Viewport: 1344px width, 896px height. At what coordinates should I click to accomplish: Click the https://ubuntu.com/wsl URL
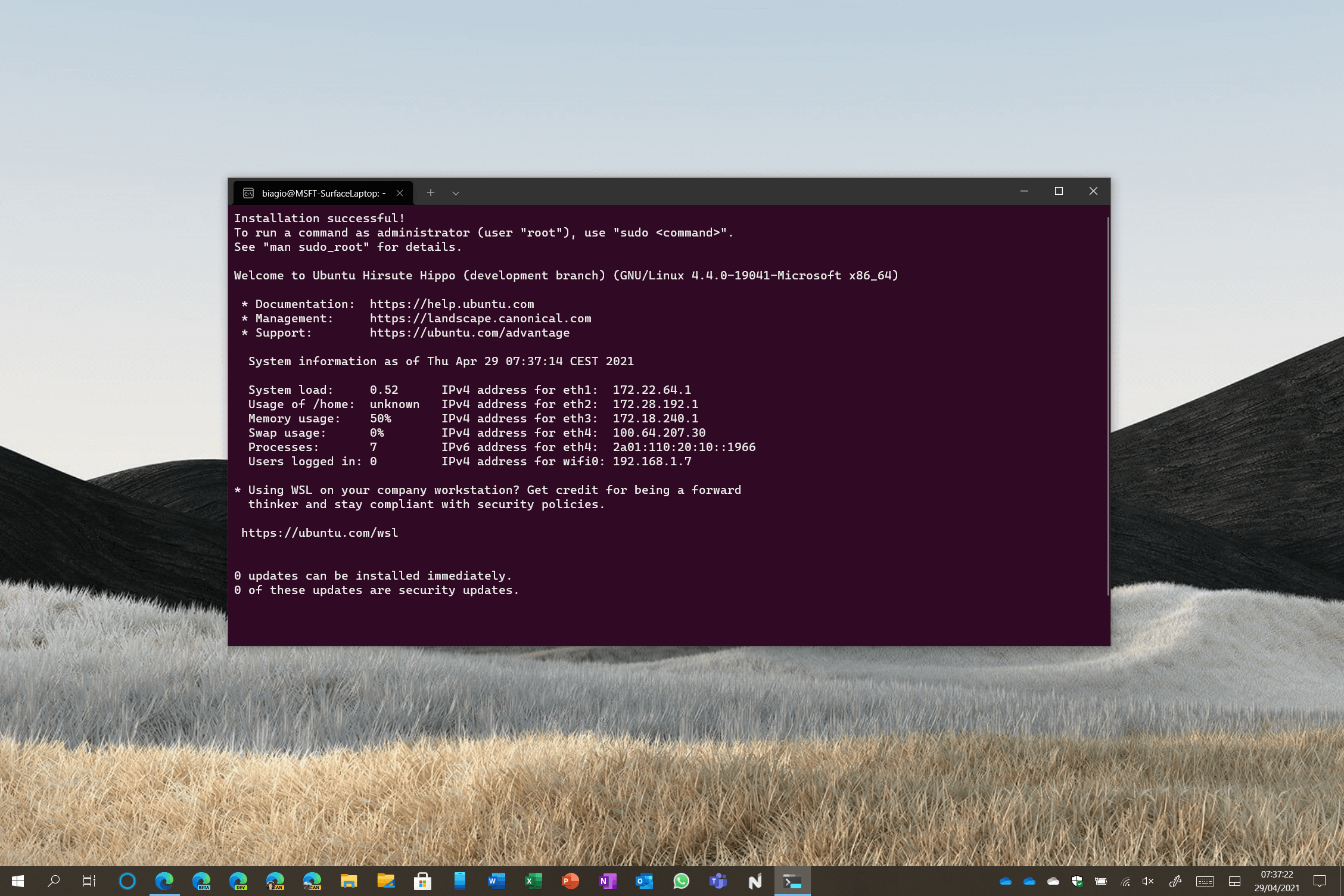[319, 533]
